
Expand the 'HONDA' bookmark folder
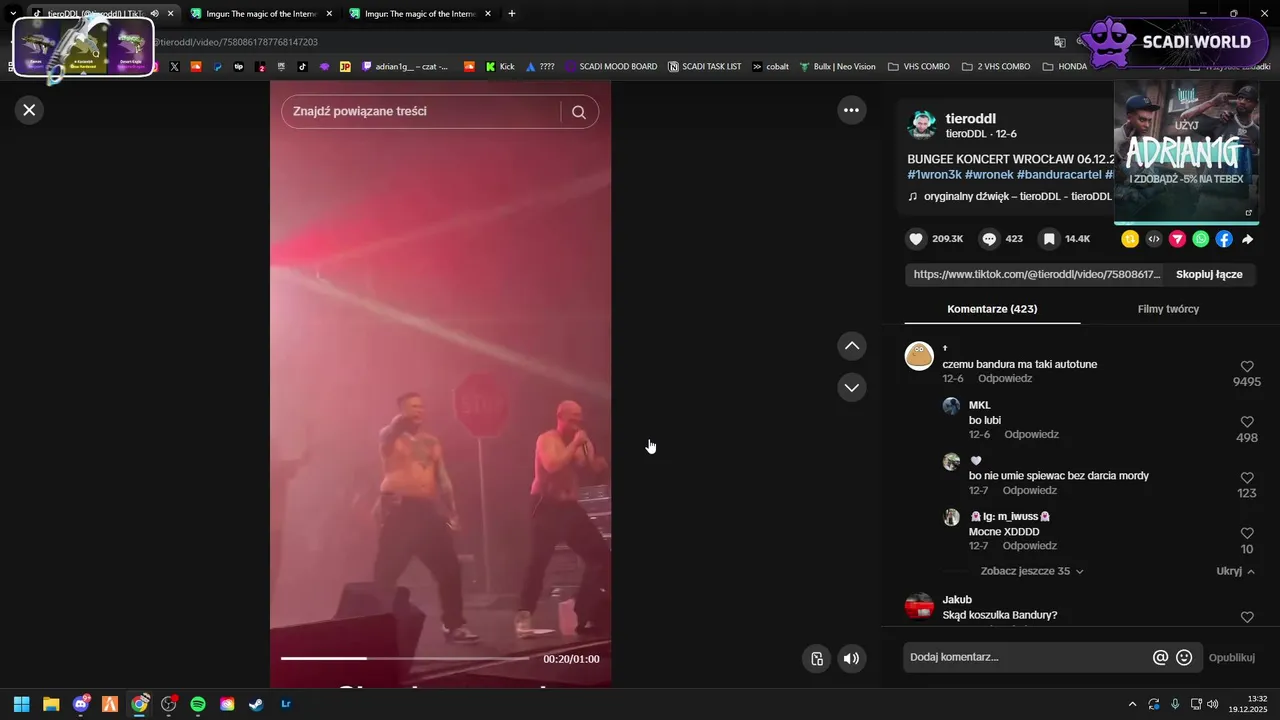(1065, 67)
